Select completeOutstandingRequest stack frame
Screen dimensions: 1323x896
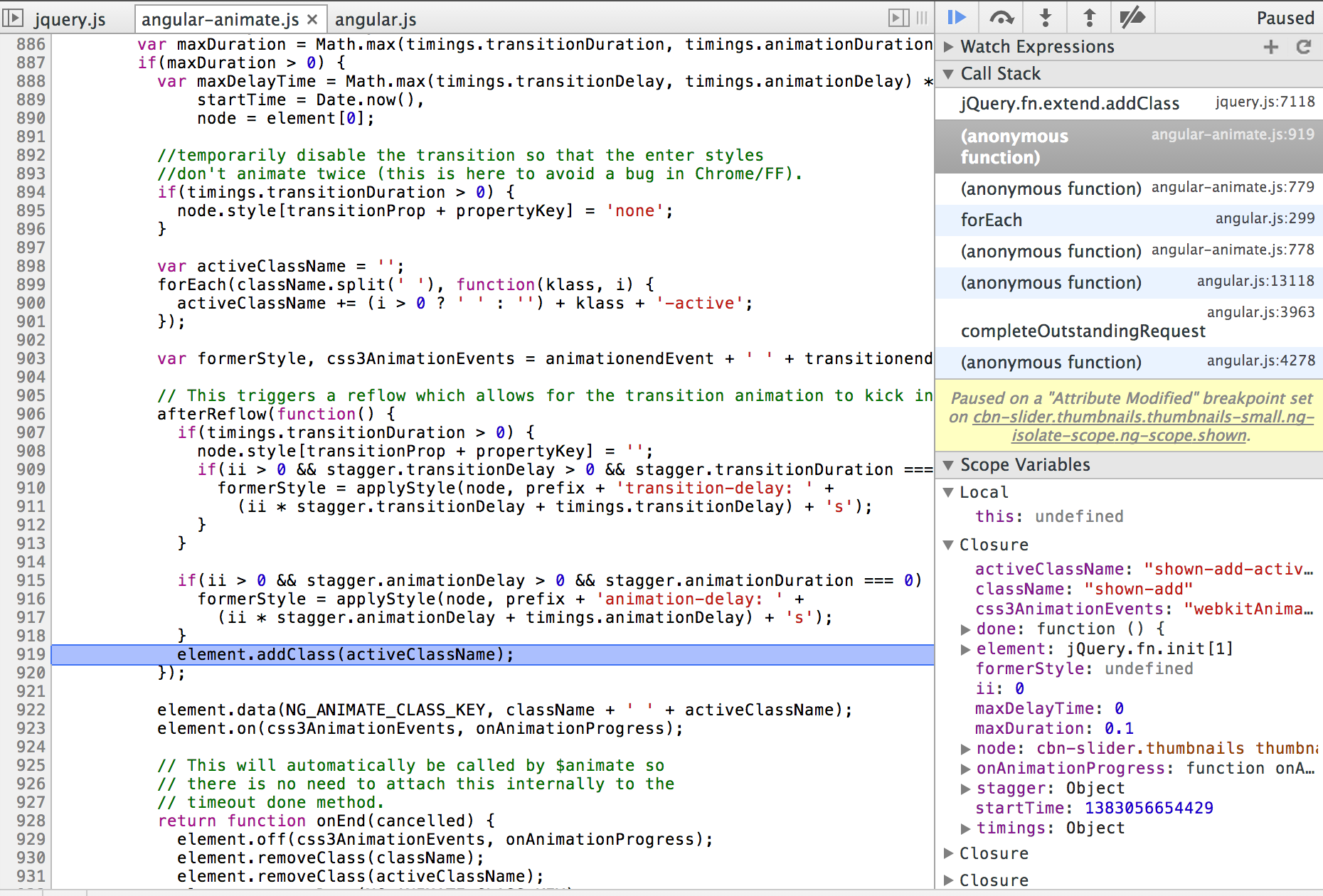point(1129,322)
